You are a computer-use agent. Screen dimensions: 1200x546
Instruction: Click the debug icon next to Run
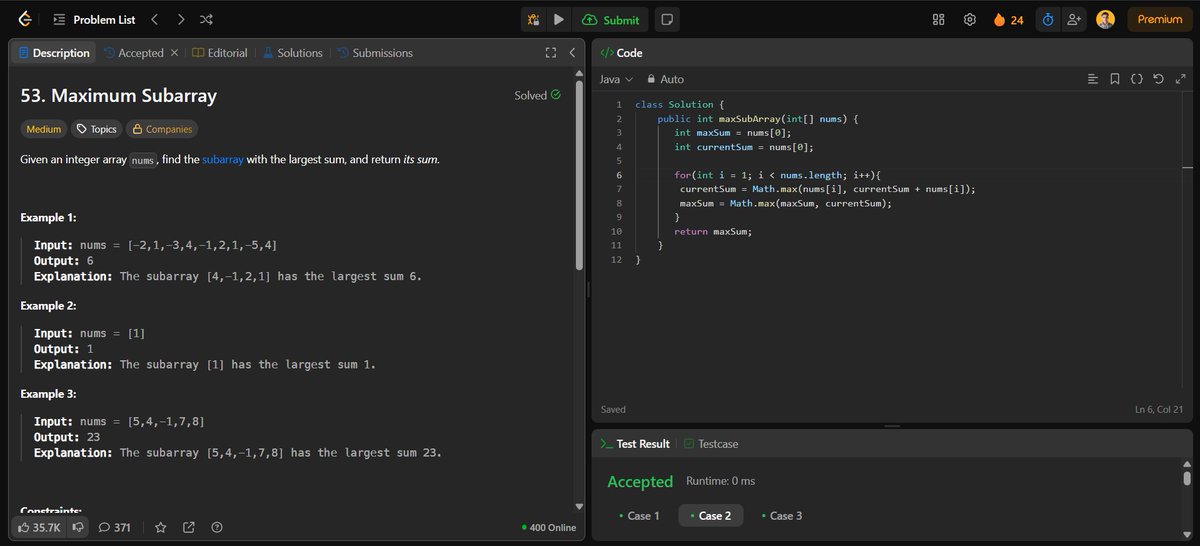pos(534,19)
